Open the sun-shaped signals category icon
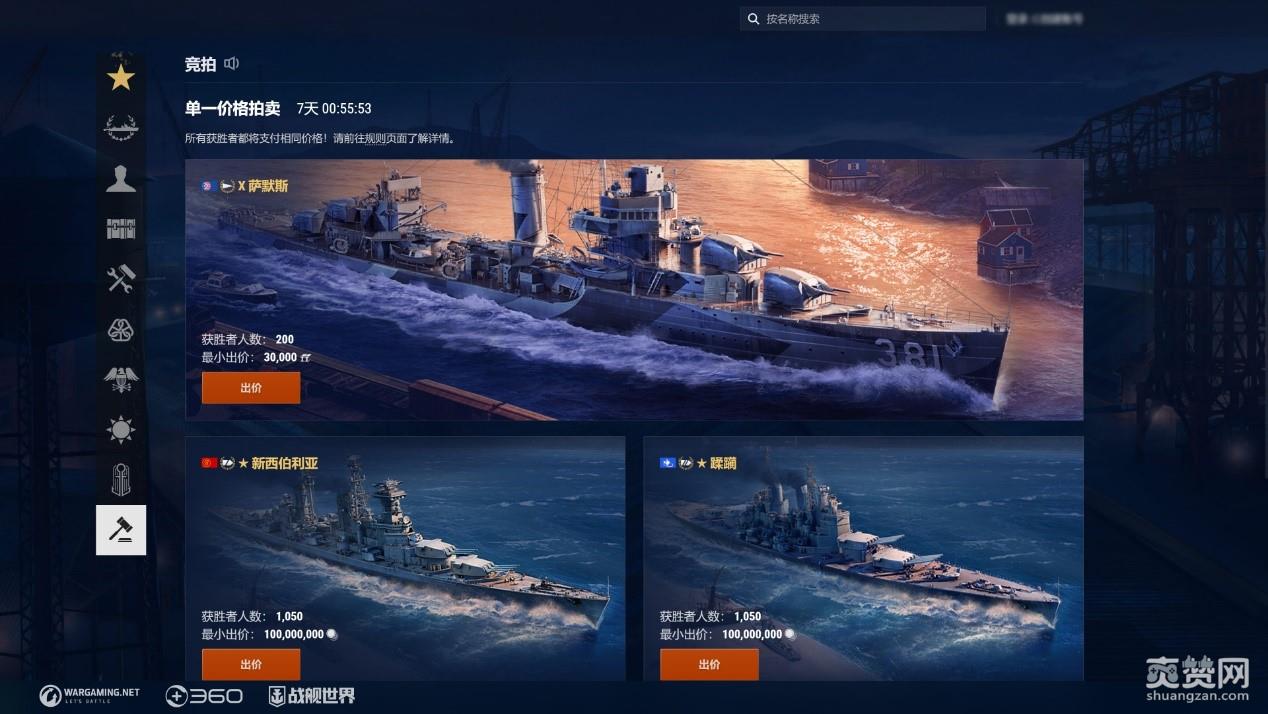The height and width of the screenshot is (714, 1268). click(121, 430)
